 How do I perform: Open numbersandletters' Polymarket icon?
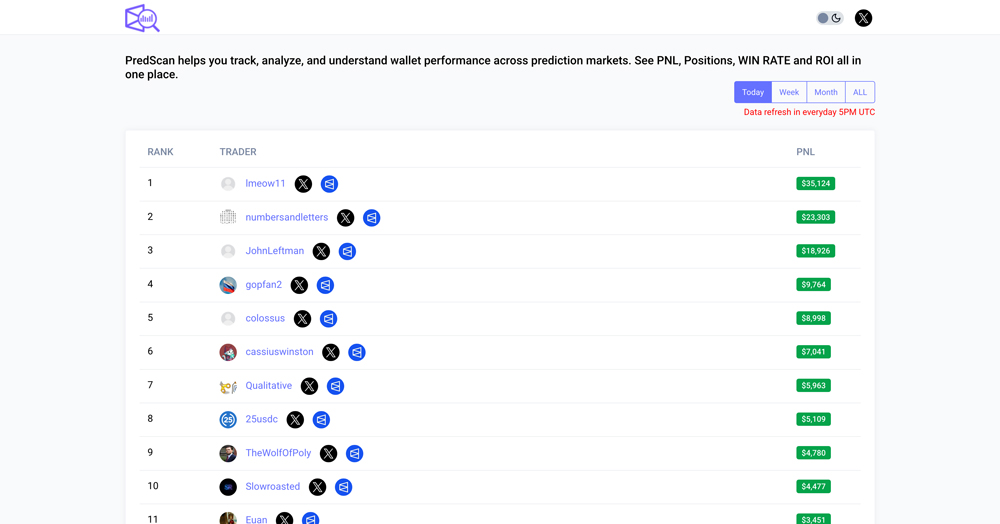(x=372, y=218)
